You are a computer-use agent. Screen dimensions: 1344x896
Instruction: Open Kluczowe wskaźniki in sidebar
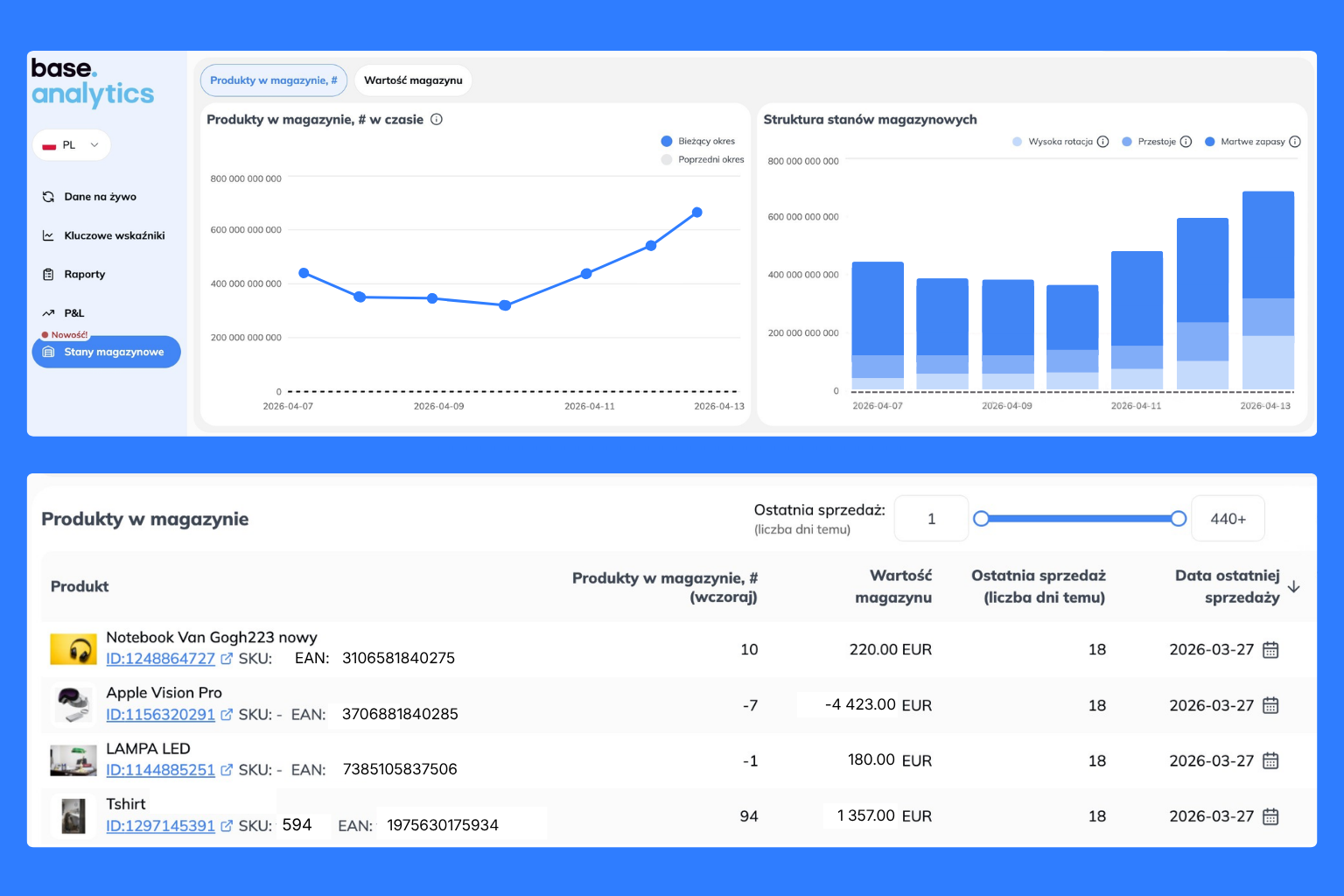click(x=114, y=235)
